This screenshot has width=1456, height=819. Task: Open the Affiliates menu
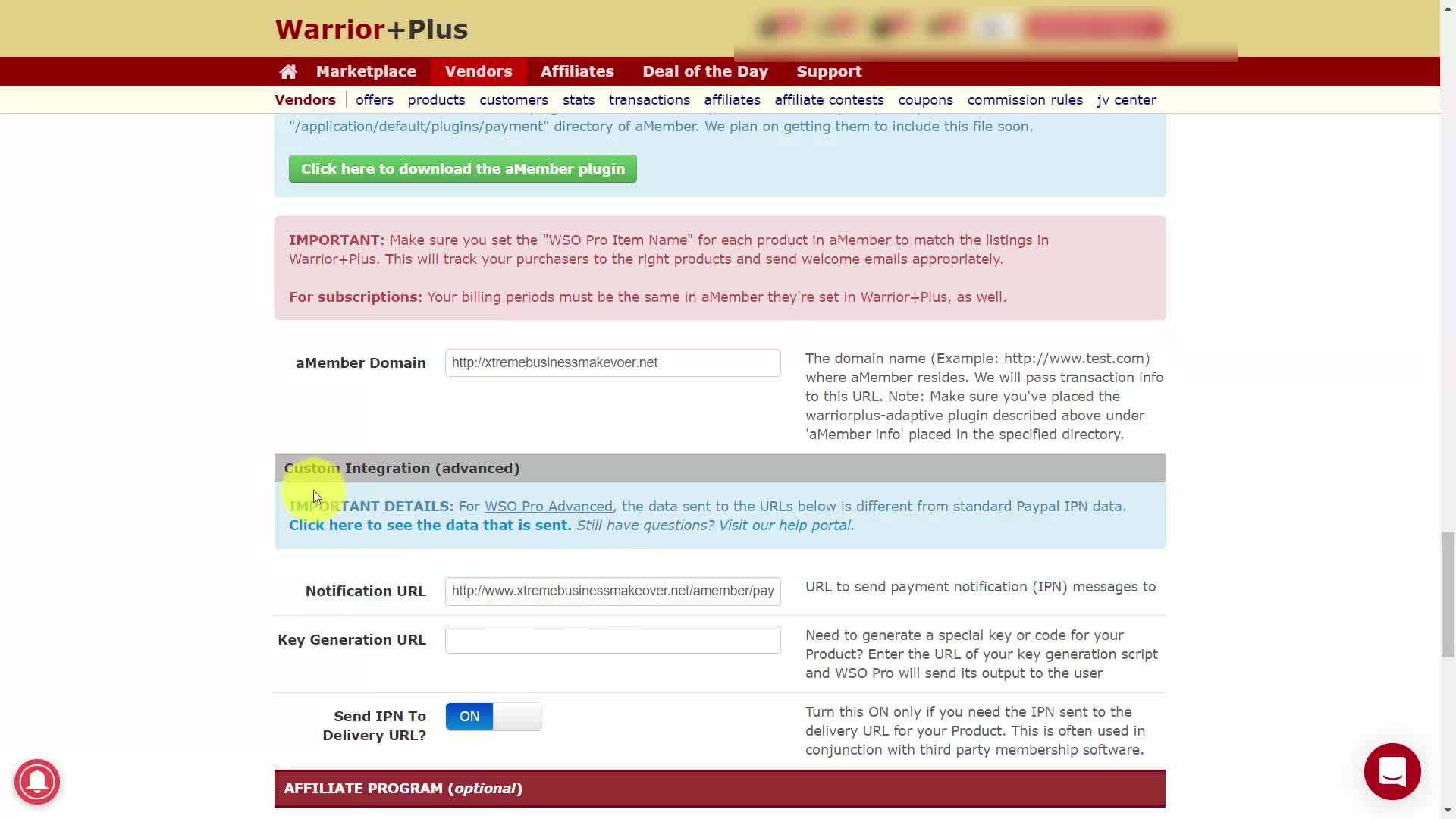point(577,71)
